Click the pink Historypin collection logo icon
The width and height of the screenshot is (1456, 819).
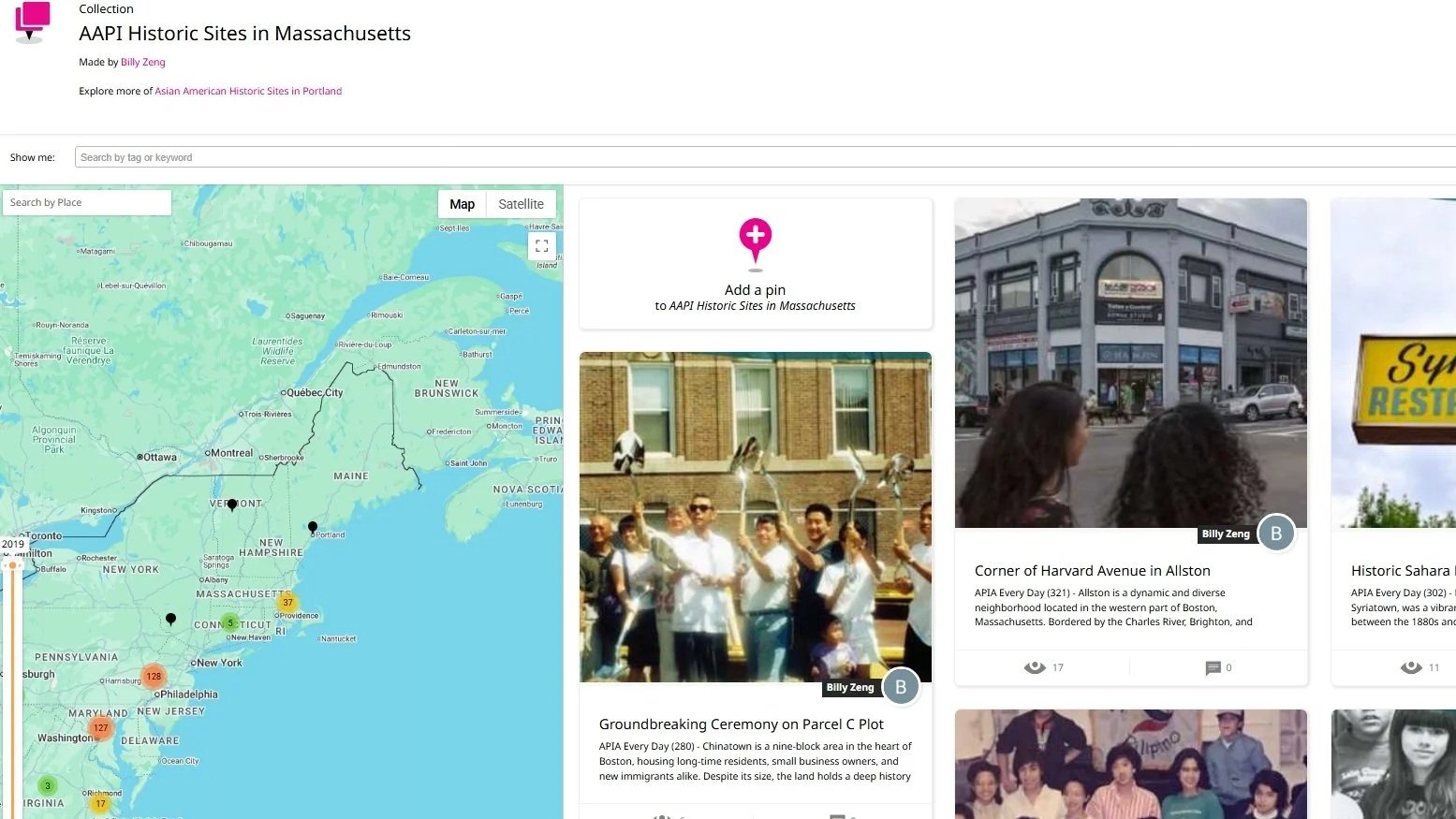(32, 22)
